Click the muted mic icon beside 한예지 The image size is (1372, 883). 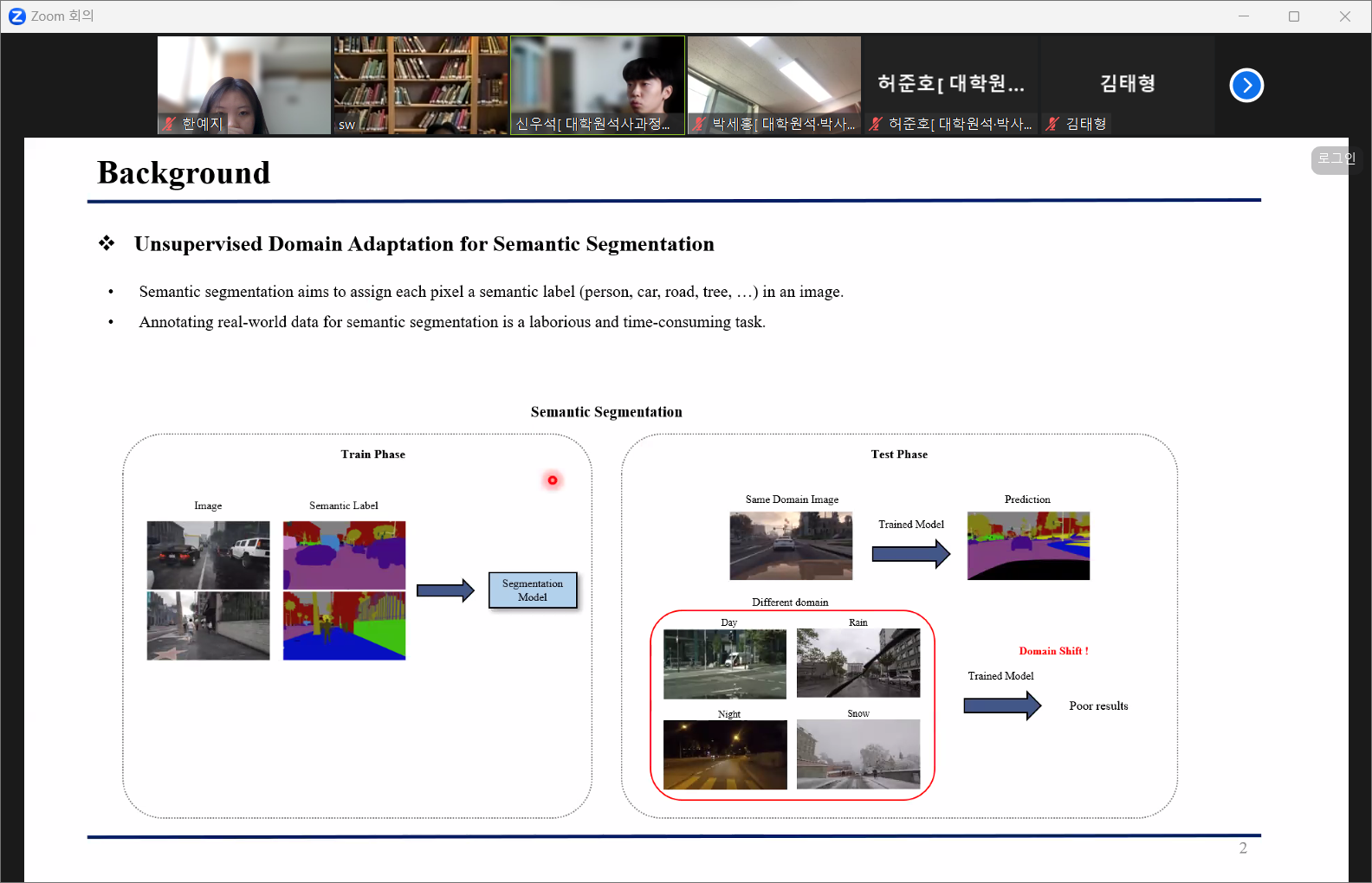point(169,124)
